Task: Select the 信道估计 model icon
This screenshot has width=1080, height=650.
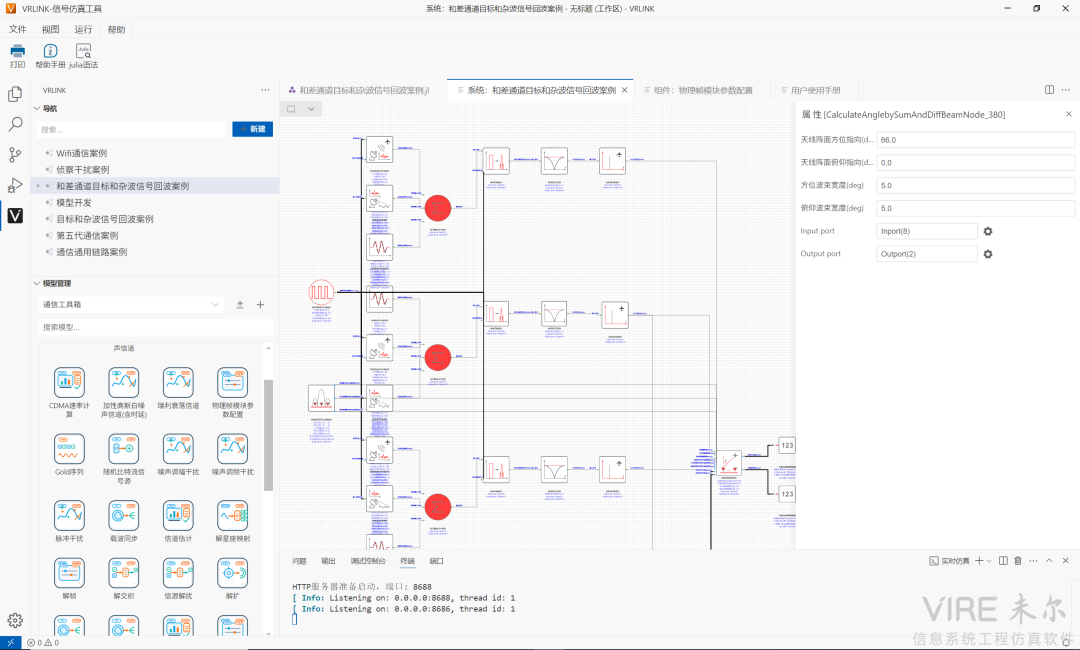Action: click(x=178, y=515)
